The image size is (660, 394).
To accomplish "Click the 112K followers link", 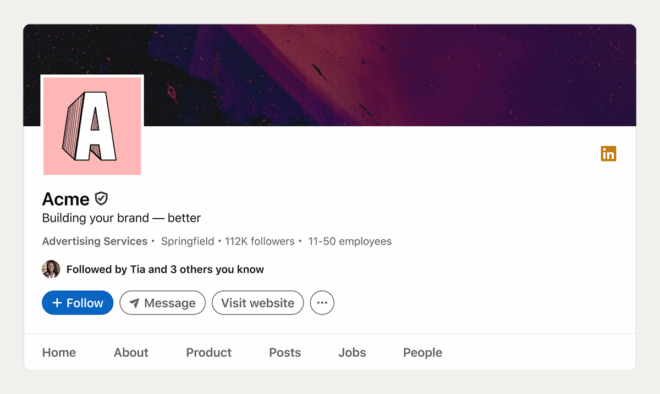I will 260,241.
